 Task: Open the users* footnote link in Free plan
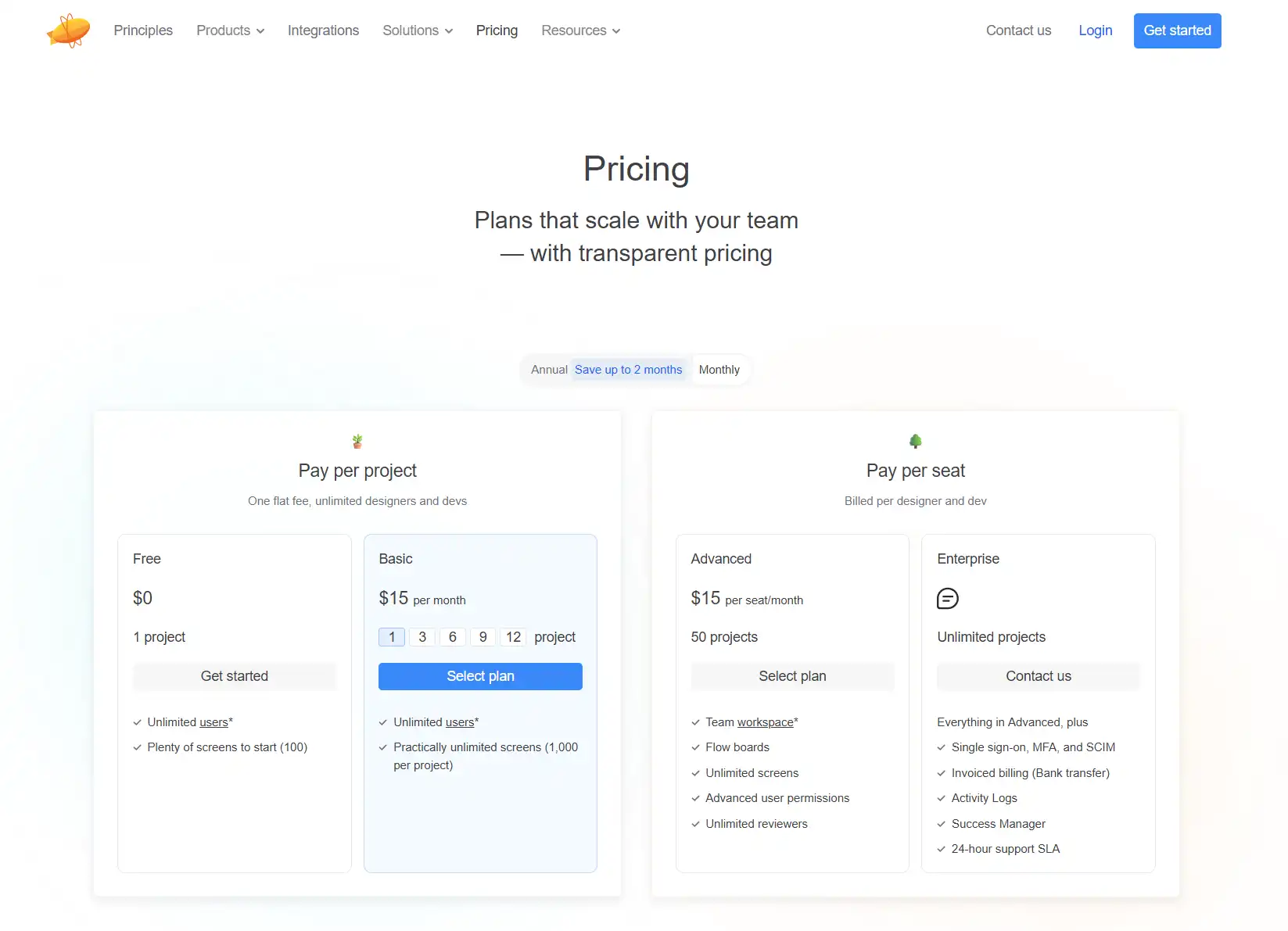[x=213, y=722]
